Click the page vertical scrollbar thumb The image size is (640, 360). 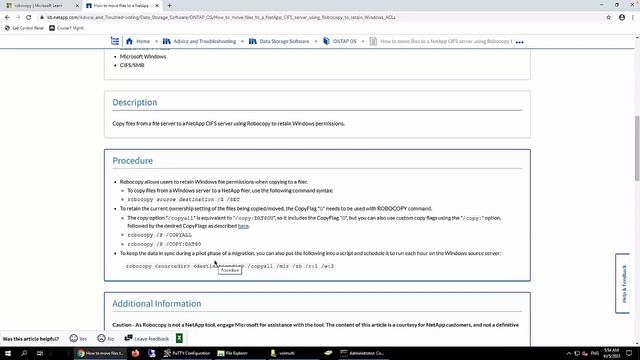click(x=637, y=148)
